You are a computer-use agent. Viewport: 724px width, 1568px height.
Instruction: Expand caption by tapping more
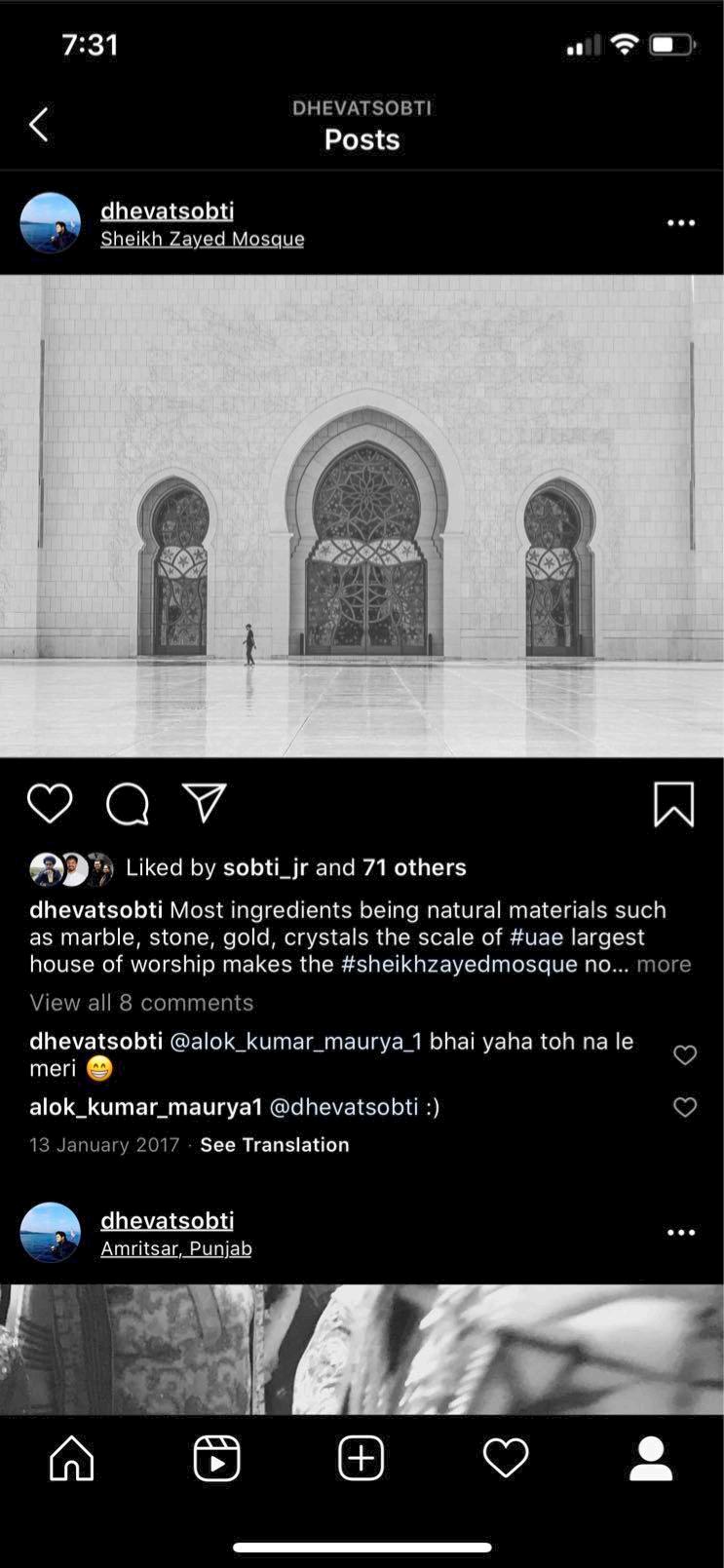pos(664,964)
